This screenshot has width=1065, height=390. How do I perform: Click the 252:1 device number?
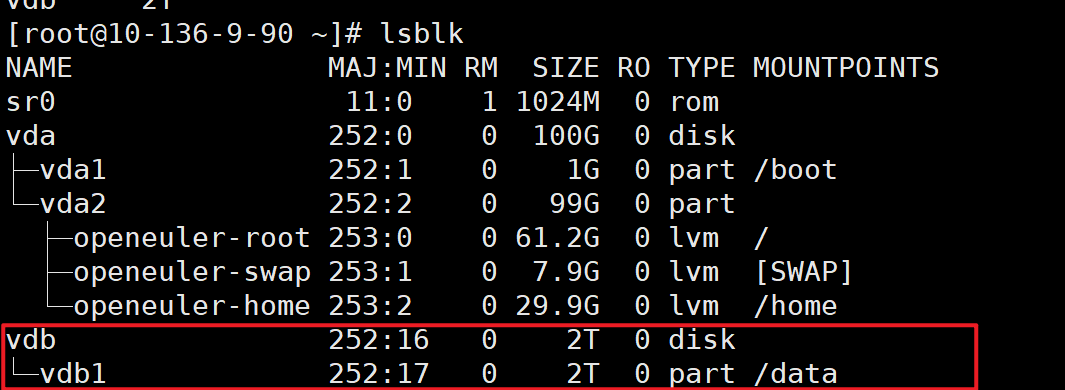370,170
